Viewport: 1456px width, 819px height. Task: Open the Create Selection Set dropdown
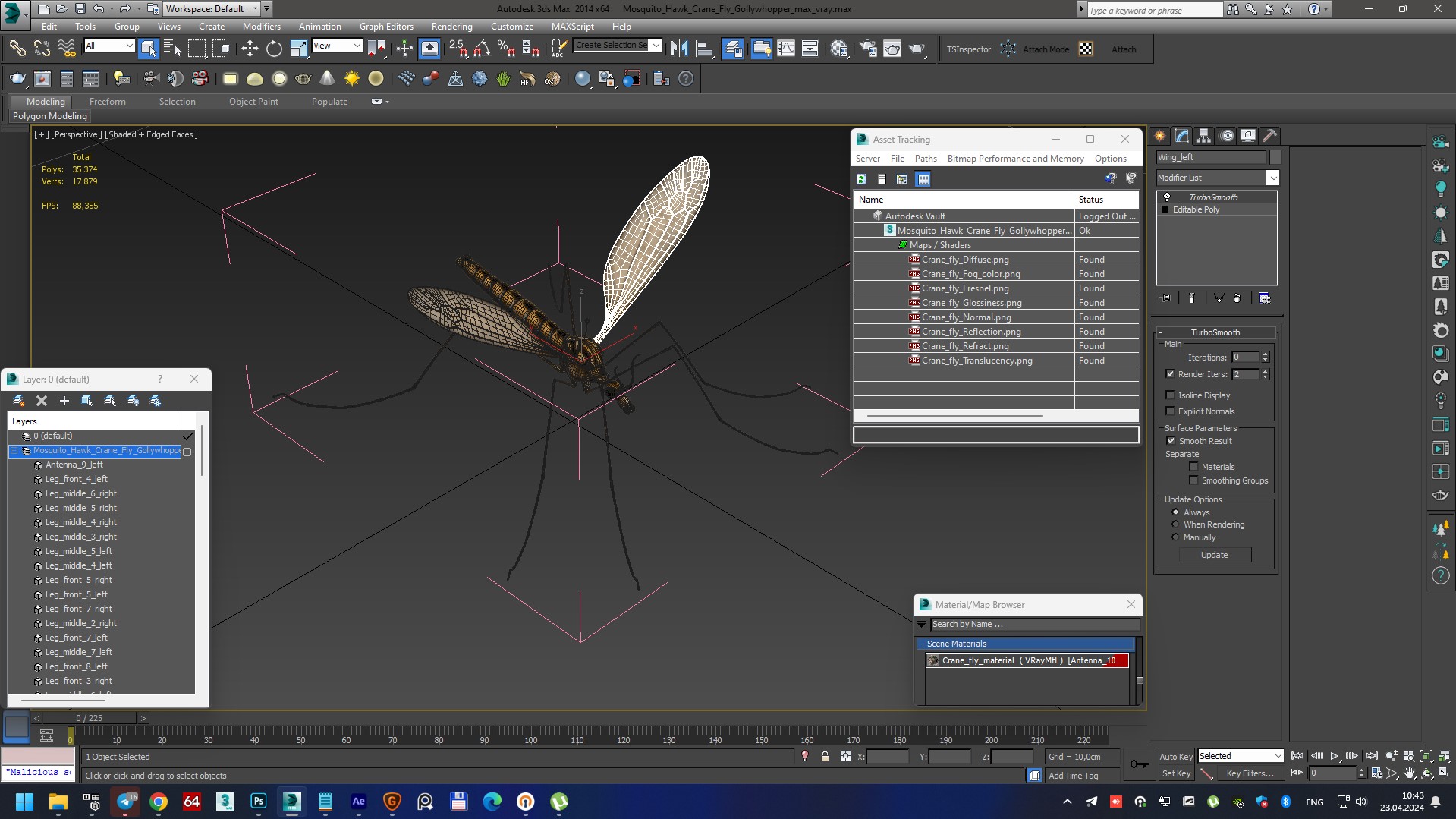click(x=656, y=46)
